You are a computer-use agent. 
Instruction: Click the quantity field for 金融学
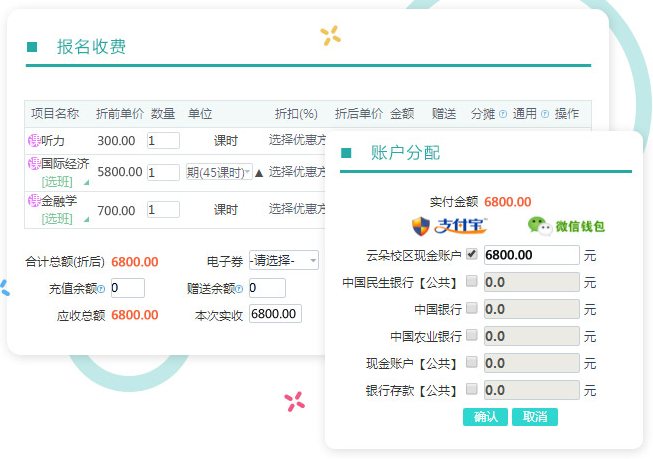click(163, 210)
